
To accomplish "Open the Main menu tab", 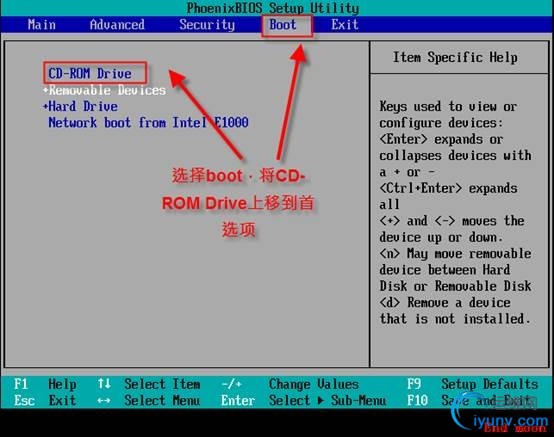I will [42, 25].
